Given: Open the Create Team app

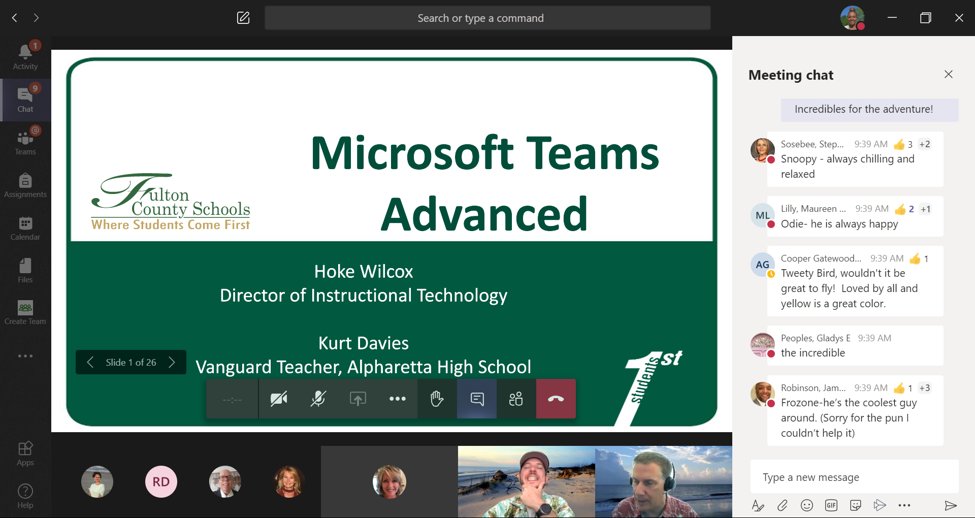Looking at the screenshot, I should (x=25, y=313).
